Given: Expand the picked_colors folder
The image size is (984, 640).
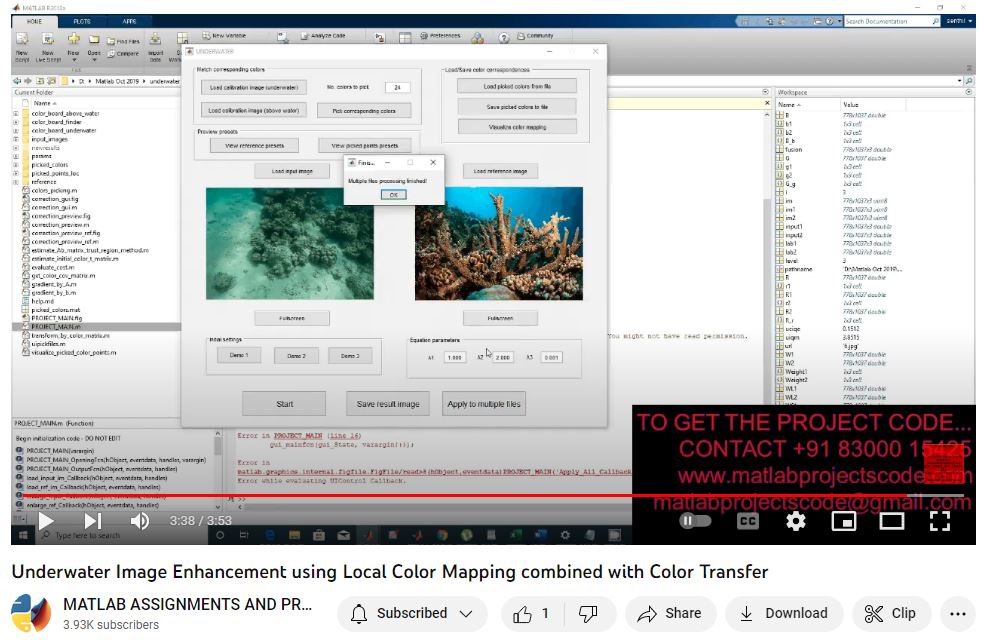Looking at the screenshot, I should pos(16,165).
